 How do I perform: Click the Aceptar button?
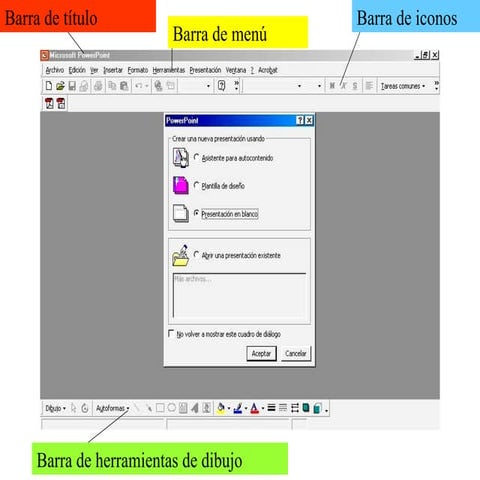coord(261,353)
